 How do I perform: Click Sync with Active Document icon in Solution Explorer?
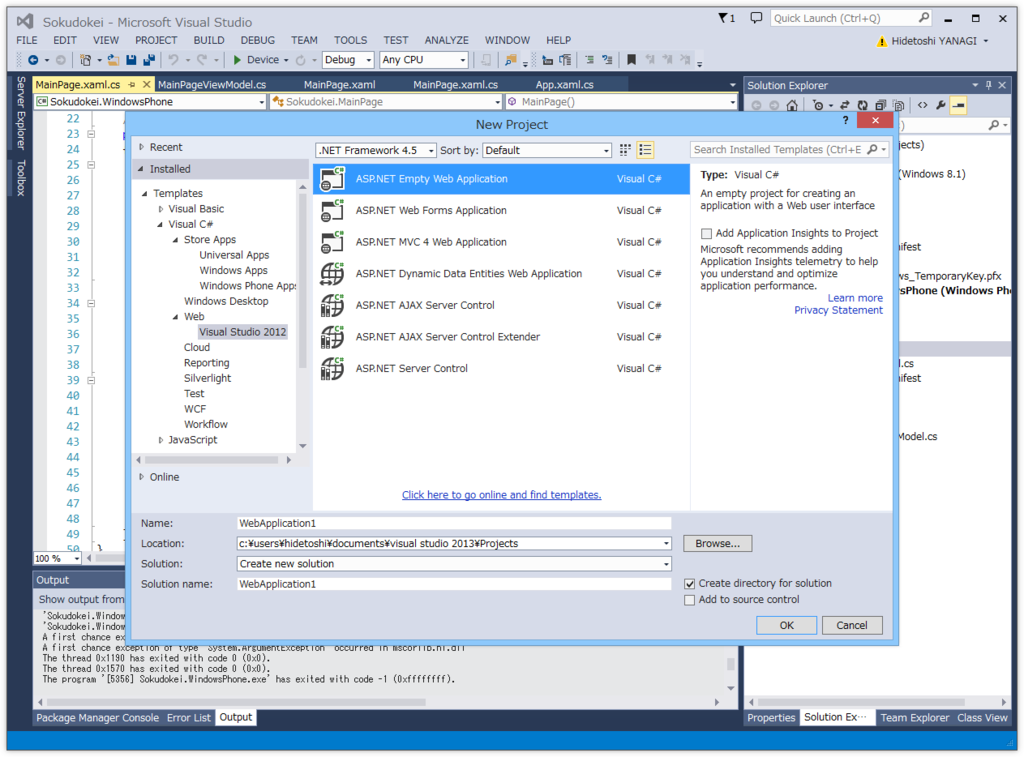(844, 105)
